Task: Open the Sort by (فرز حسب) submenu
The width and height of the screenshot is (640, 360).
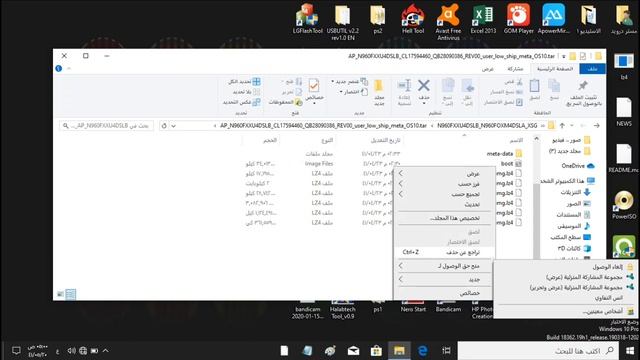Action: [444, 184]
